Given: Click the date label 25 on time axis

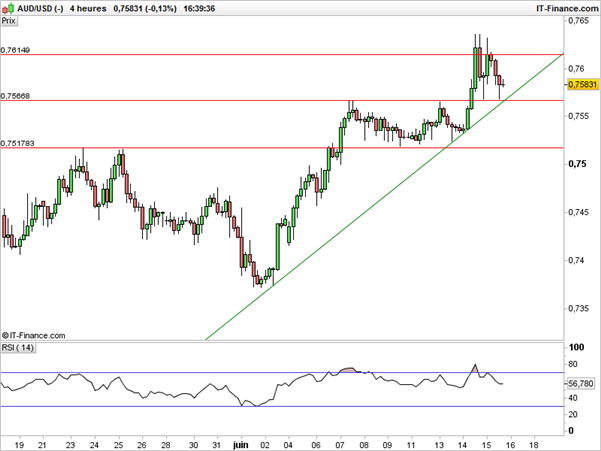Looking at the screenshot, I should pyautogui.click(x=118, y=445).
